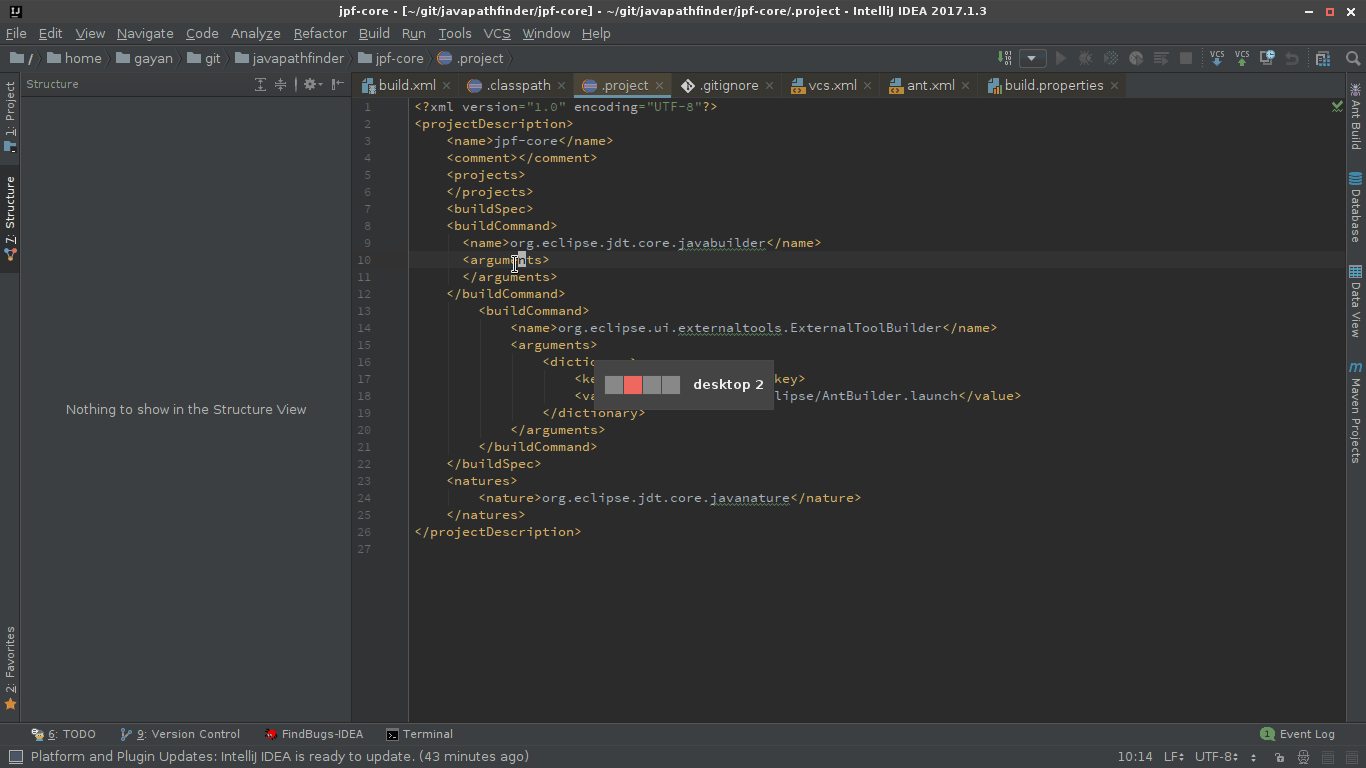1366x768 pixels.
Task: Open the Refactor menu
Action: pyautogui.click(x=319, y=33)
